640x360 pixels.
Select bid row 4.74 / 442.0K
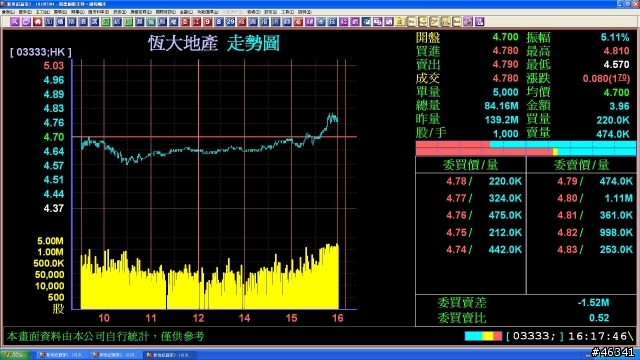[x=484, y=249]
